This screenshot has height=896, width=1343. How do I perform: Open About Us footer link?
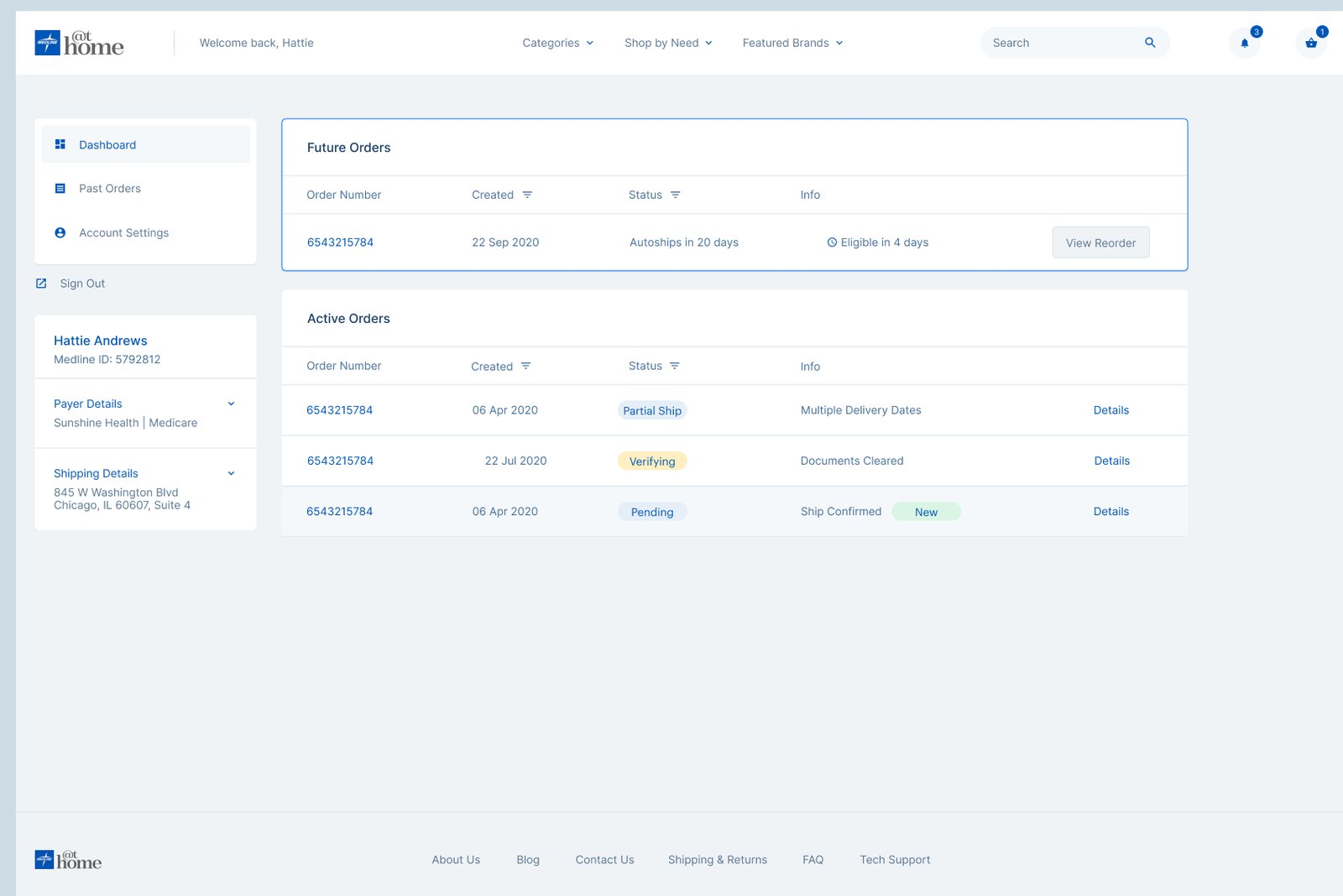click(456, 860)
